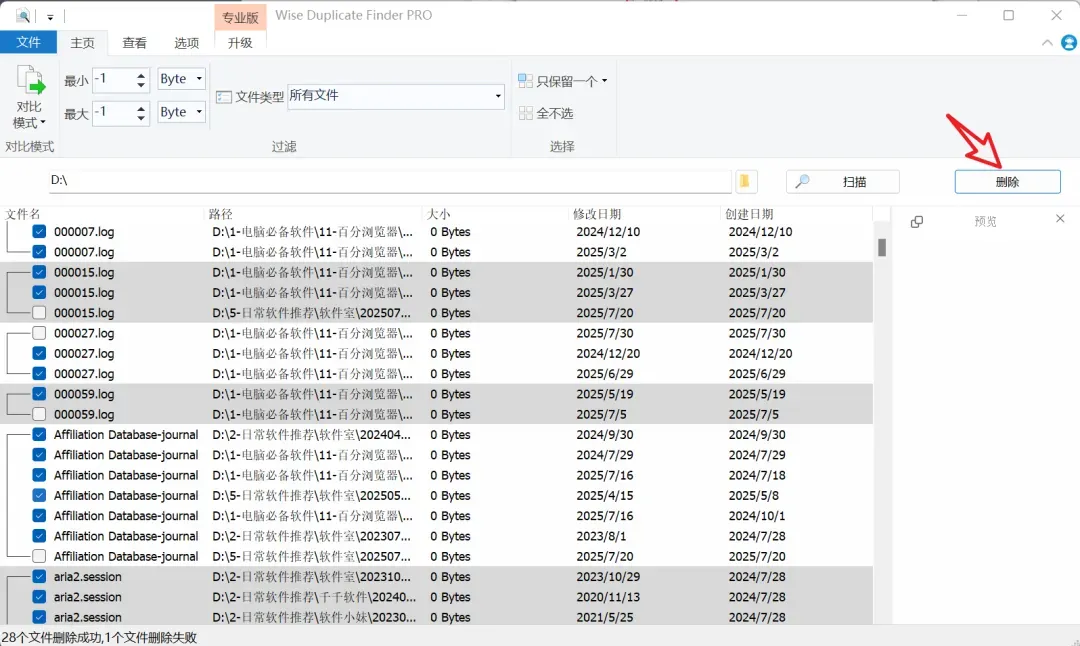Select Affiliation Database-journal name dated 2025/4/15

tap(126, 496)
